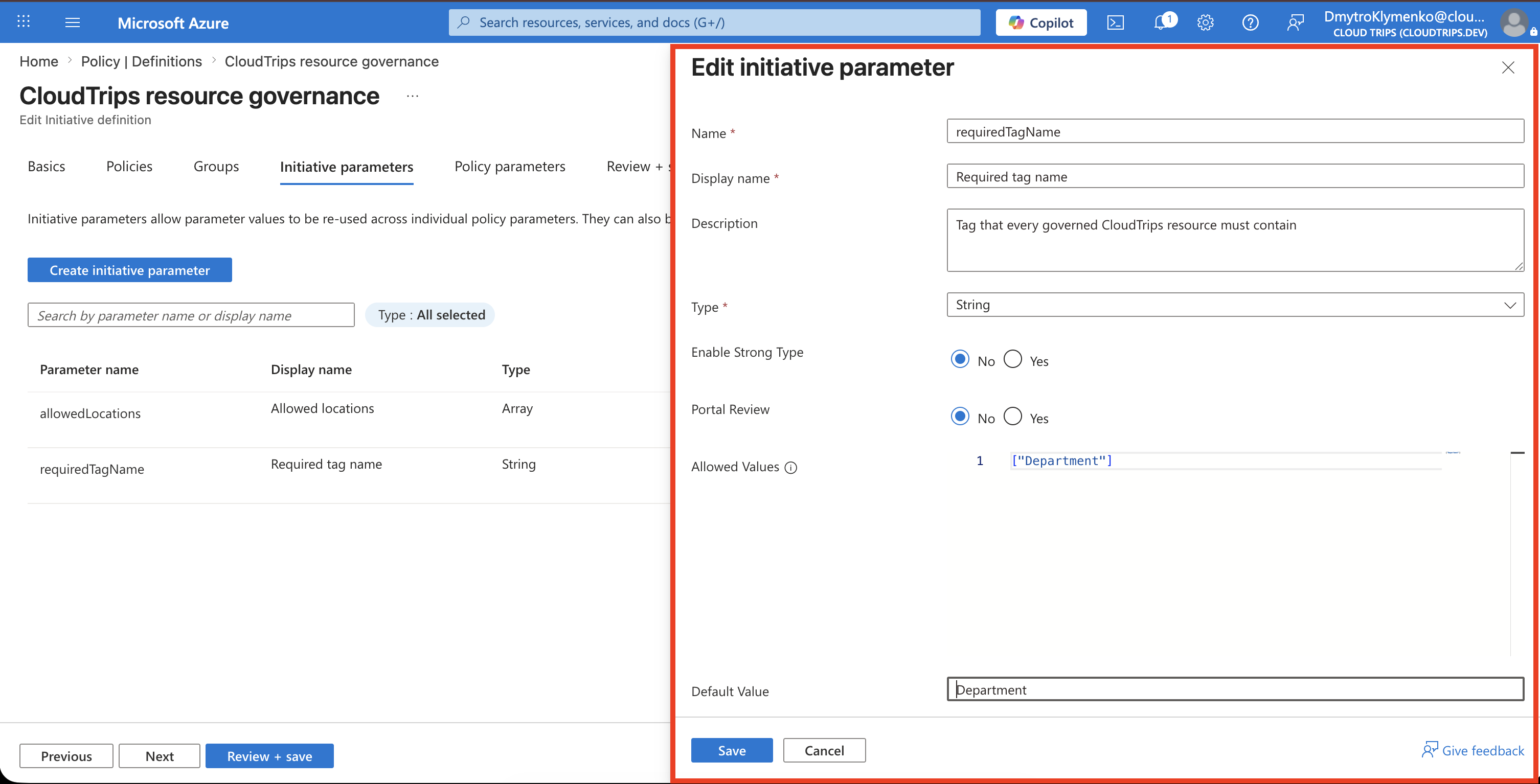The width and height of the screenshot is (1540, 784).
Task: Open the Type : All selected filter
Action: click(431, 315)
